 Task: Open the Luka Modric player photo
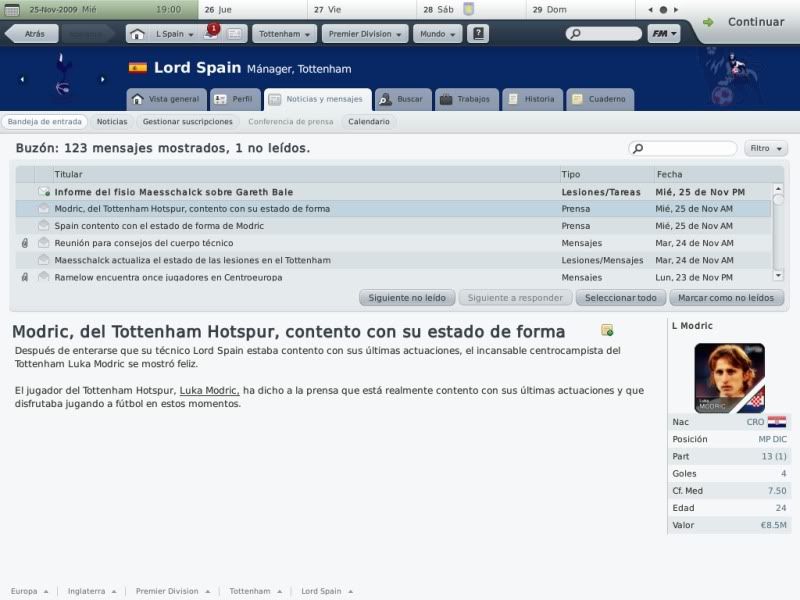pos(729,378)
